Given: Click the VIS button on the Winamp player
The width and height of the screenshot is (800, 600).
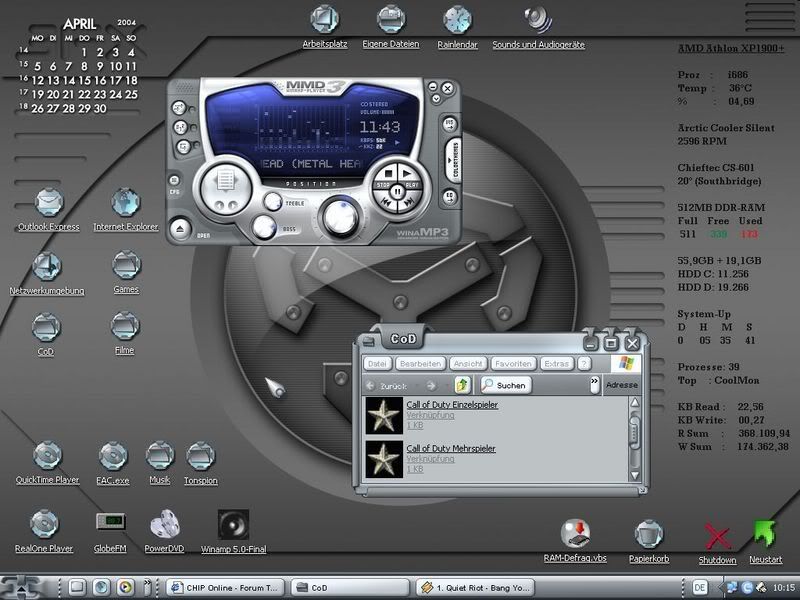Looking at the screenshot, I should 449,123.
